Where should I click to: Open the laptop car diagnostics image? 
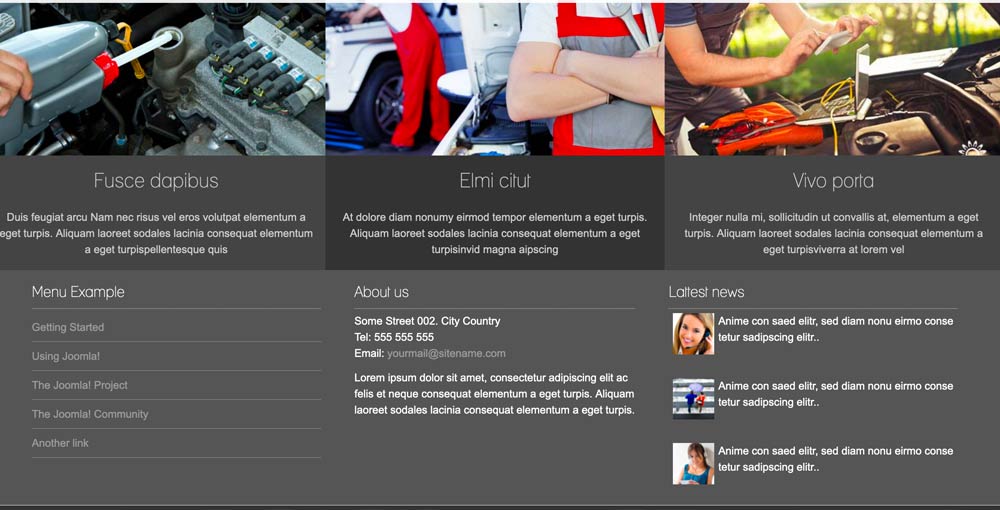pyautogui.click(x=832, y=78)
